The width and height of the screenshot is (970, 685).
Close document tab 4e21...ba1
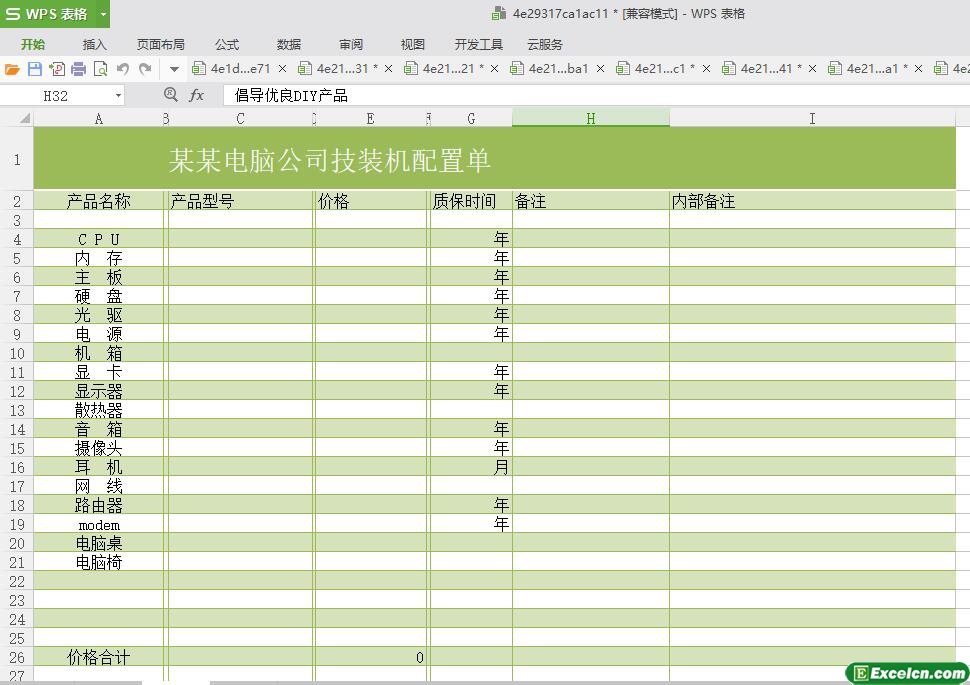click(x=600, y=69)
